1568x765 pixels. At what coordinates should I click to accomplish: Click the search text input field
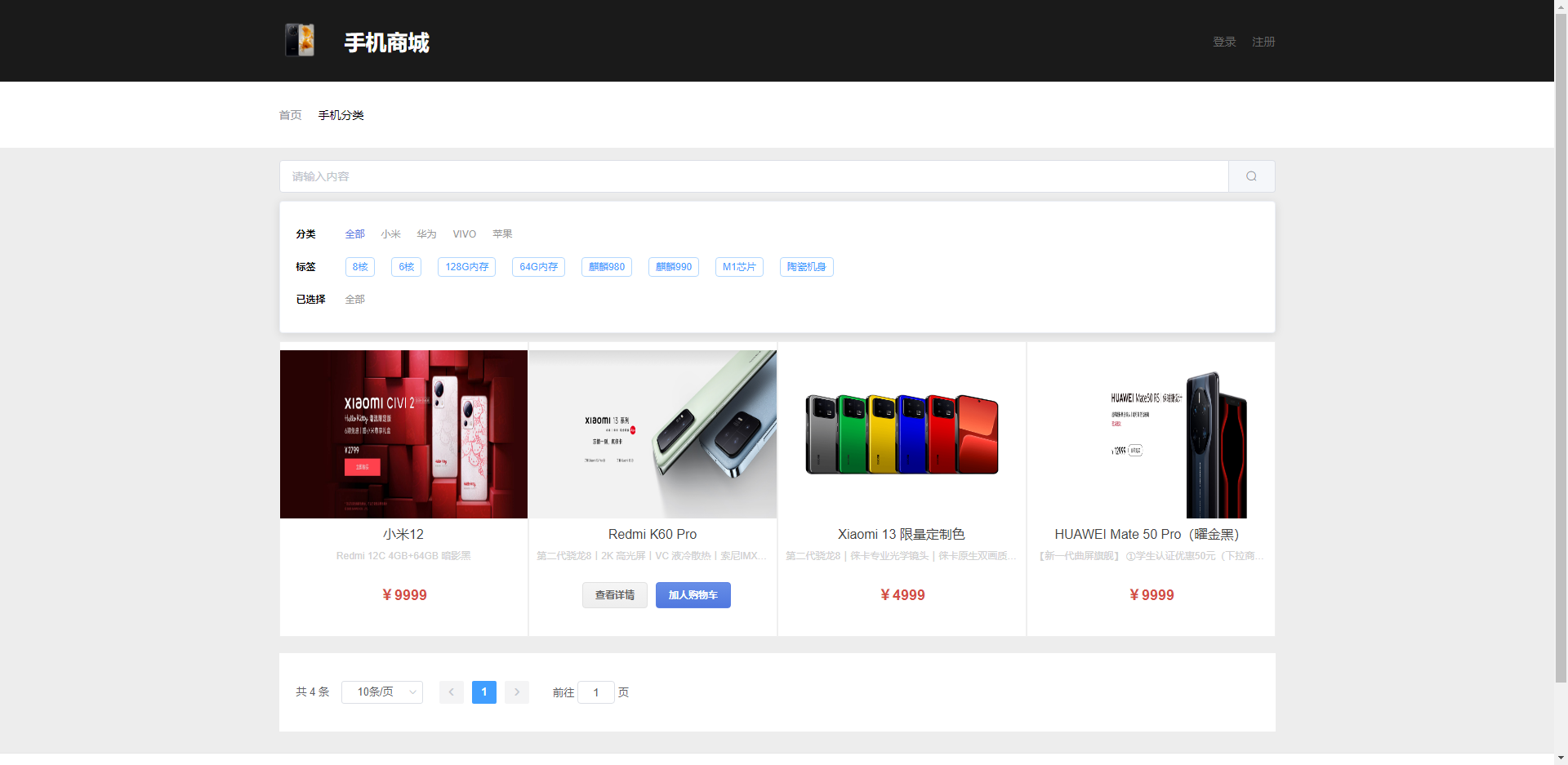point(753,176)
